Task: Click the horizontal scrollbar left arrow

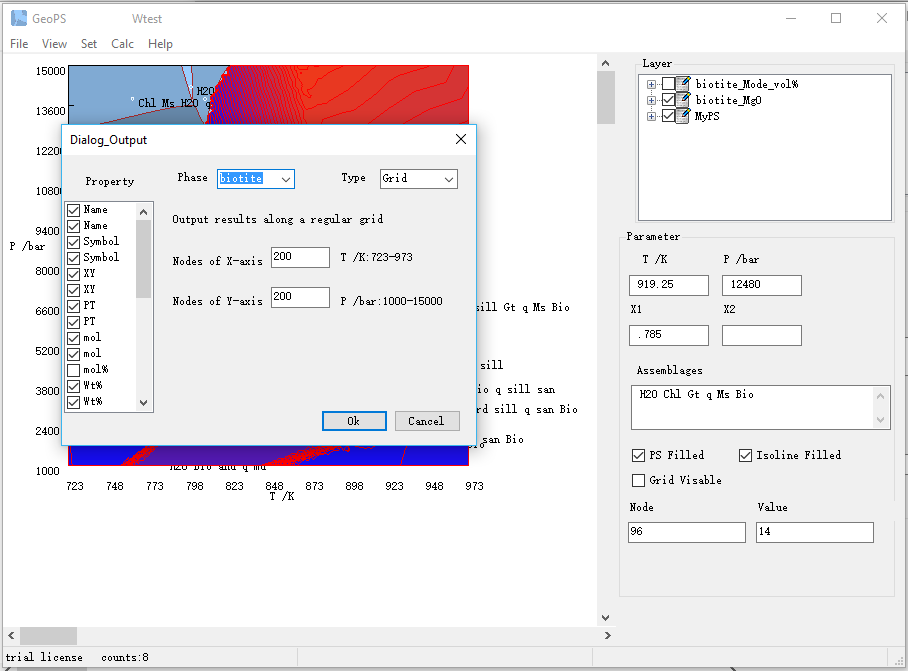Action: 11,636
